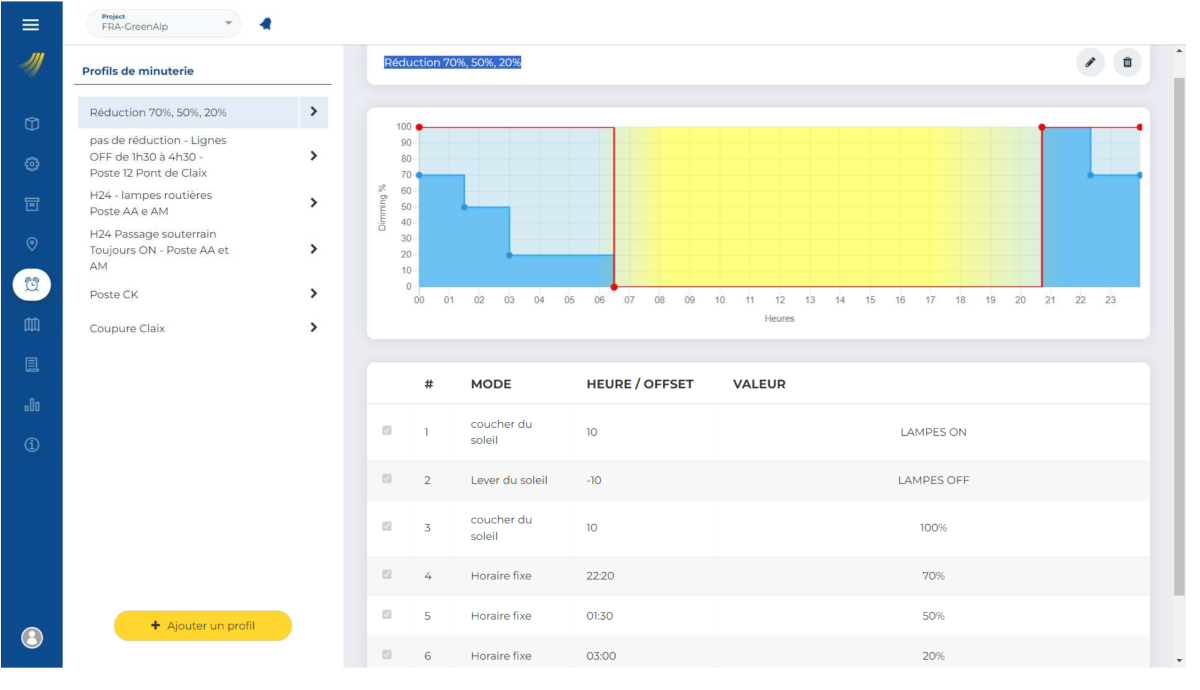This screenshot has height=690, width=1200.
Task: Toggle the checkbox for row 1
Action: click(387, 431)
